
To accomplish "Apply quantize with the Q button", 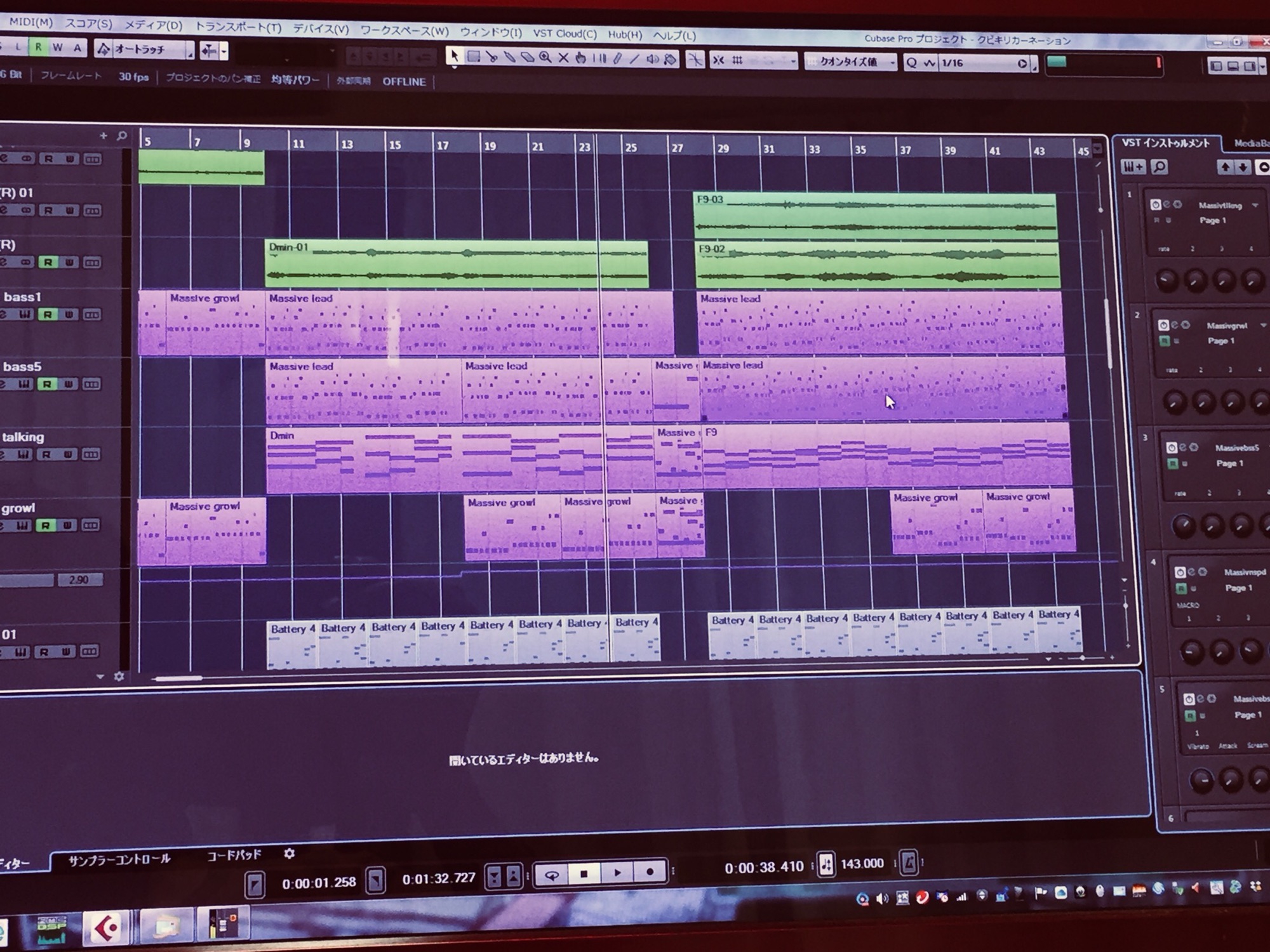I will pyautogui.click(x=912, y=63).
